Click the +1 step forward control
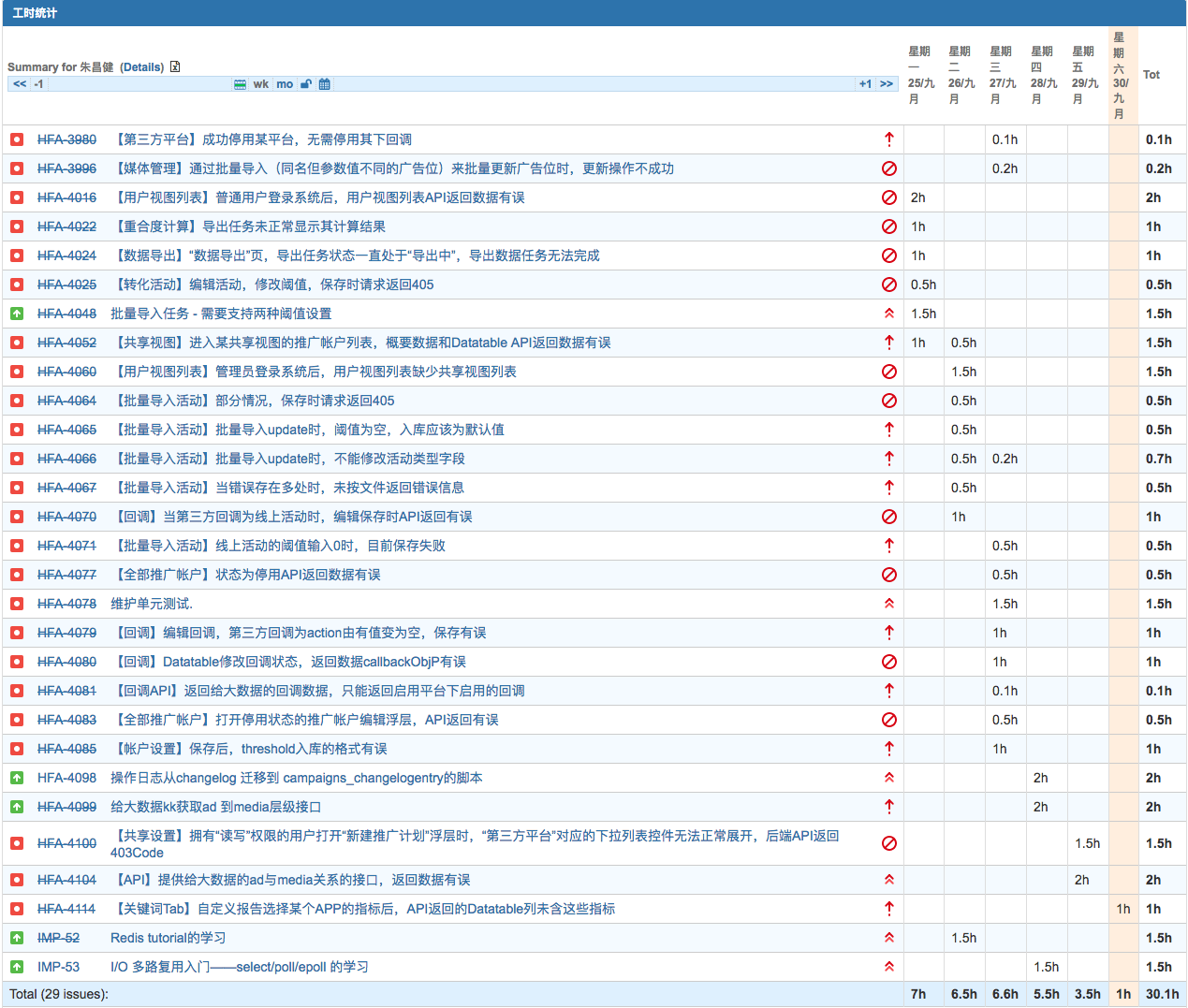This screenshot has width=1188, height=1008. [865, 84]
